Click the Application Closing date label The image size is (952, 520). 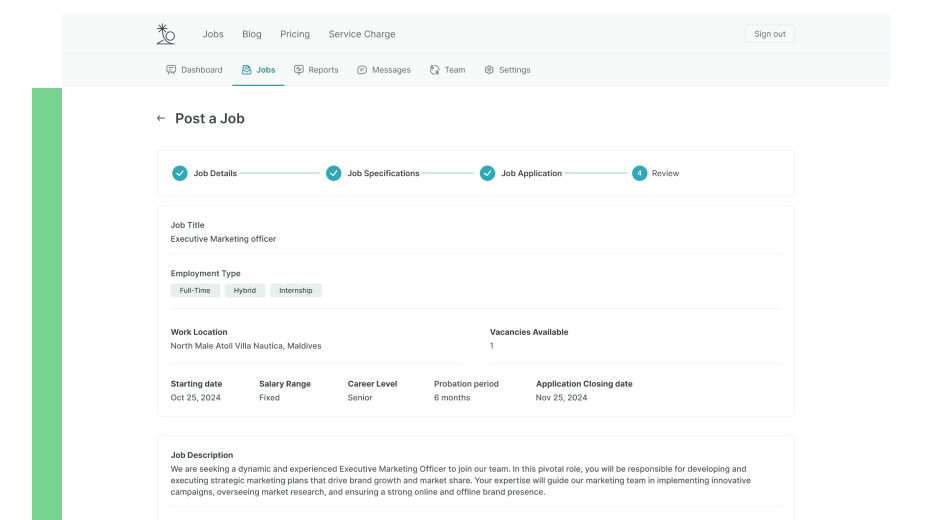tap(584, 384)
